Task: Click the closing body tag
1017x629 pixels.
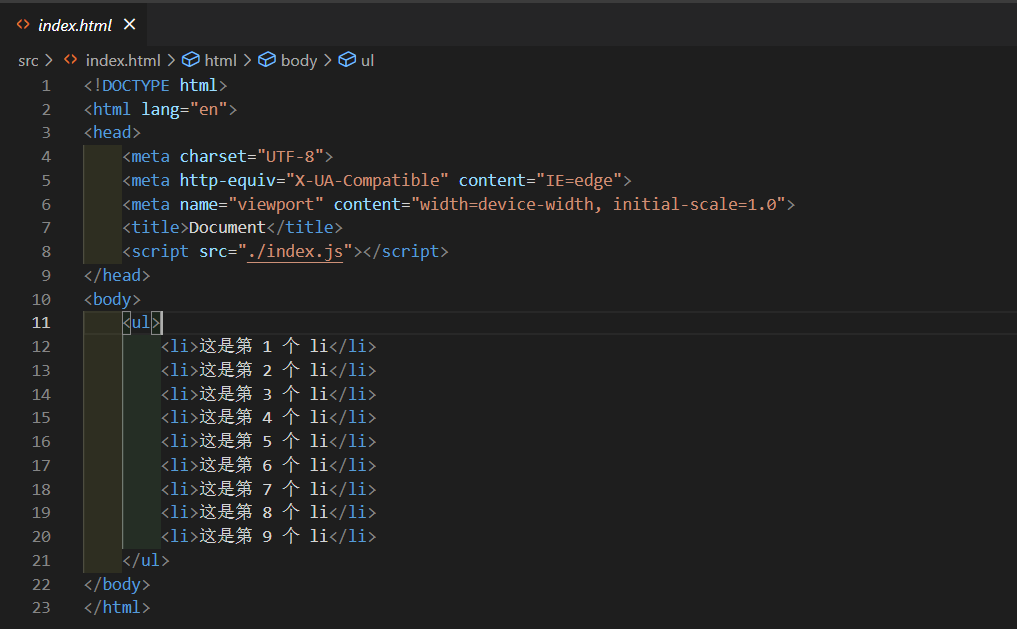Action: tap(117, 584)
